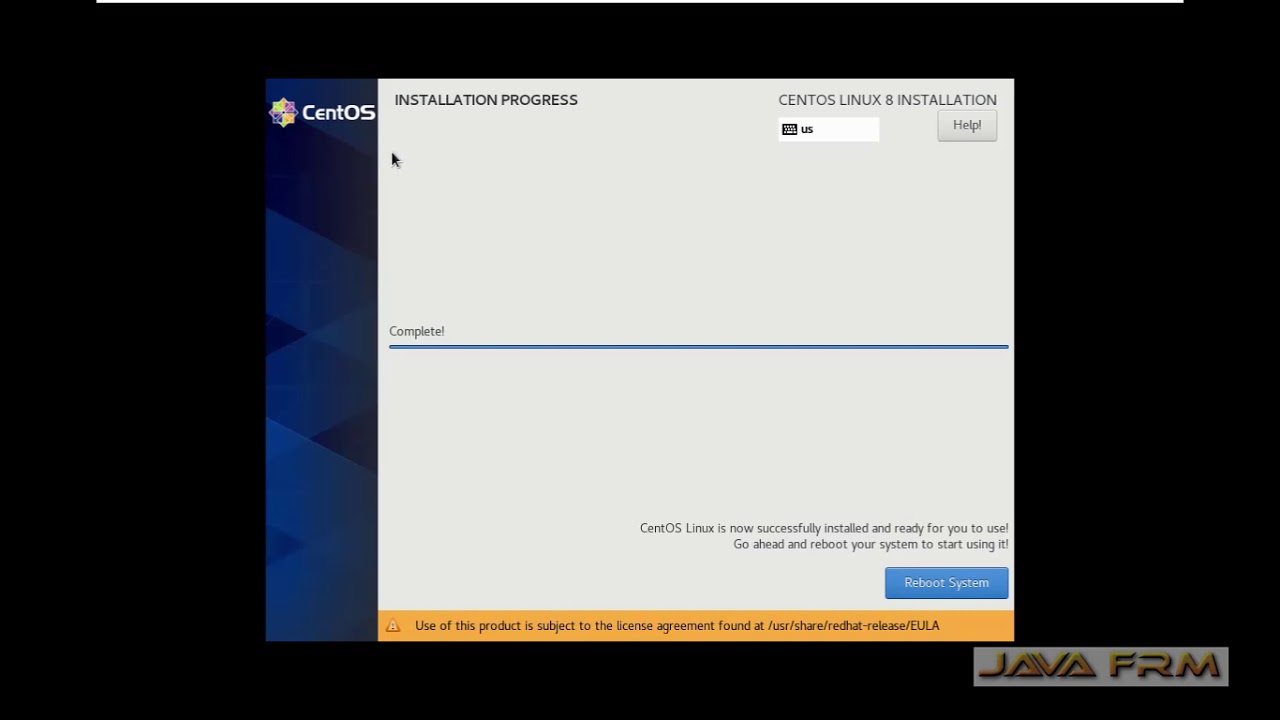Click the "Complete!" status text

pyautogui.click(x=417, y=331)
